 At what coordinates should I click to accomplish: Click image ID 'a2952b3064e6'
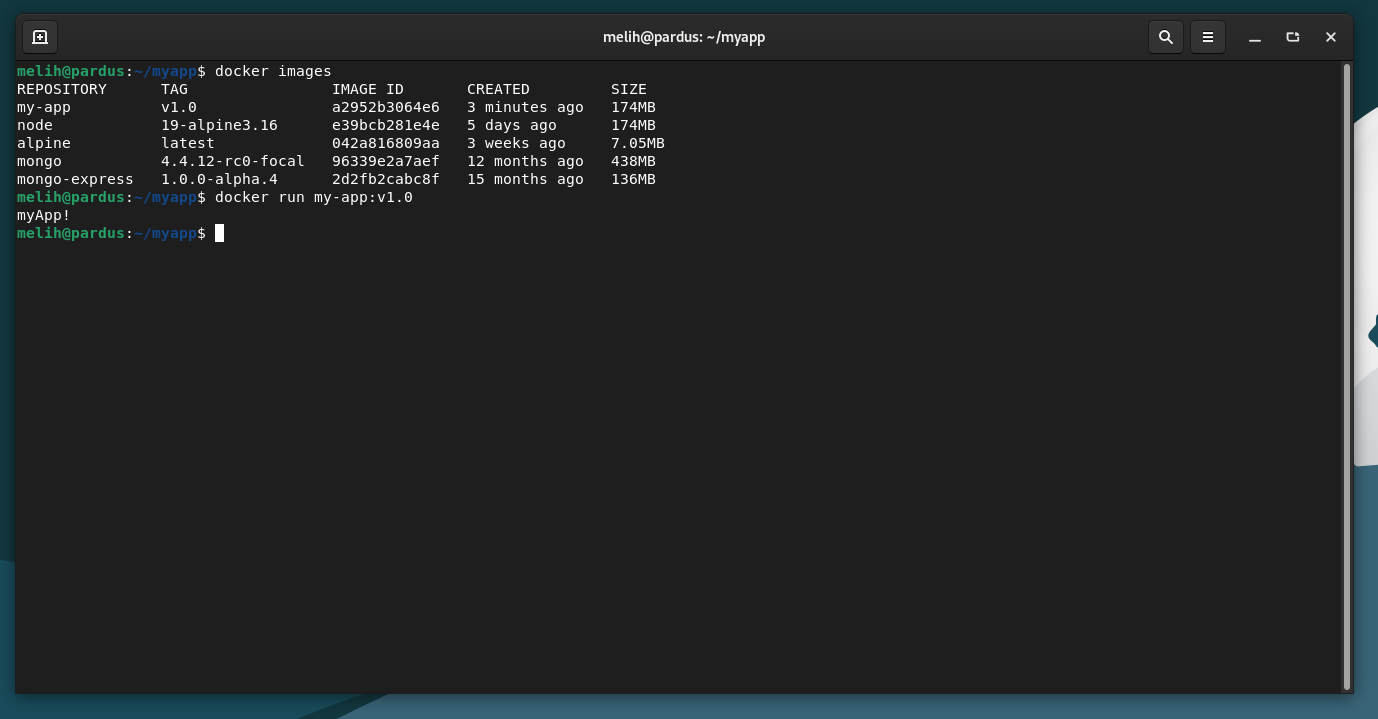coord(386,107)
